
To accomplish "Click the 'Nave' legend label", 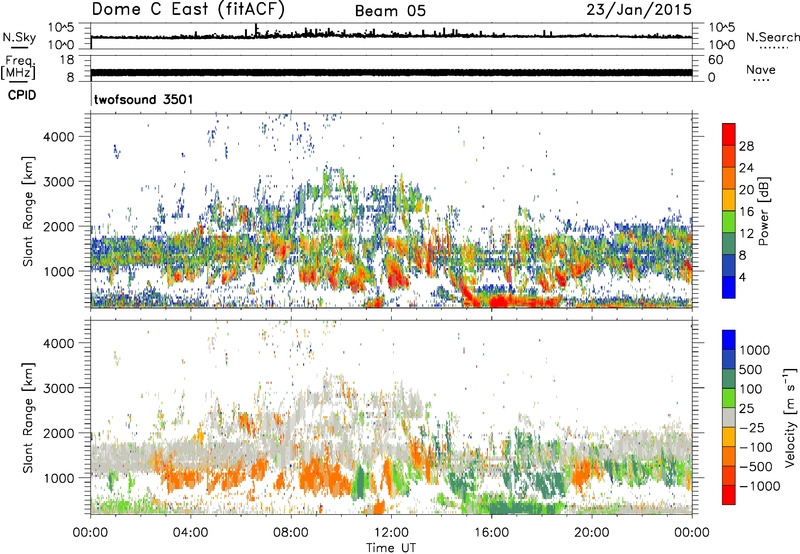I will click(x=761, y=69).
